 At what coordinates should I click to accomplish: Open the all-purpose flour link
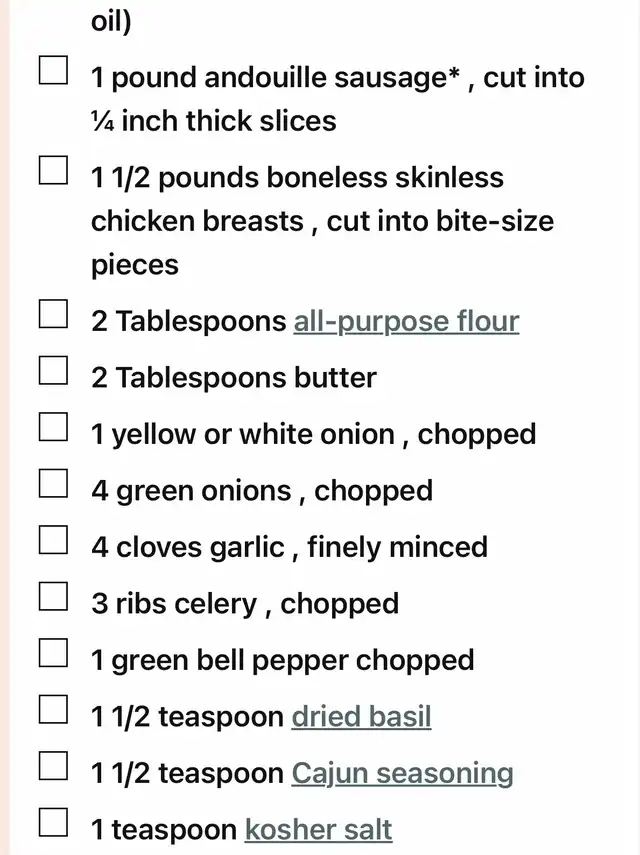tap(406, 321)
